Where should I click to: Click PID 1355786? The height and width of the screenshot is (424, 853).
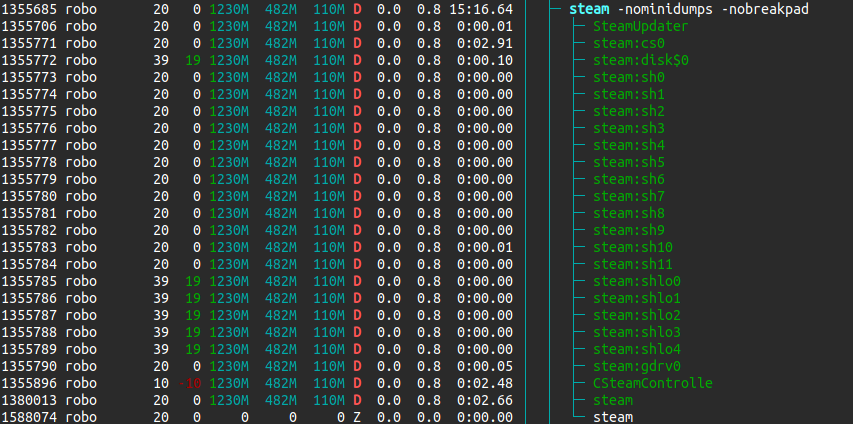(x=29, y=298)
